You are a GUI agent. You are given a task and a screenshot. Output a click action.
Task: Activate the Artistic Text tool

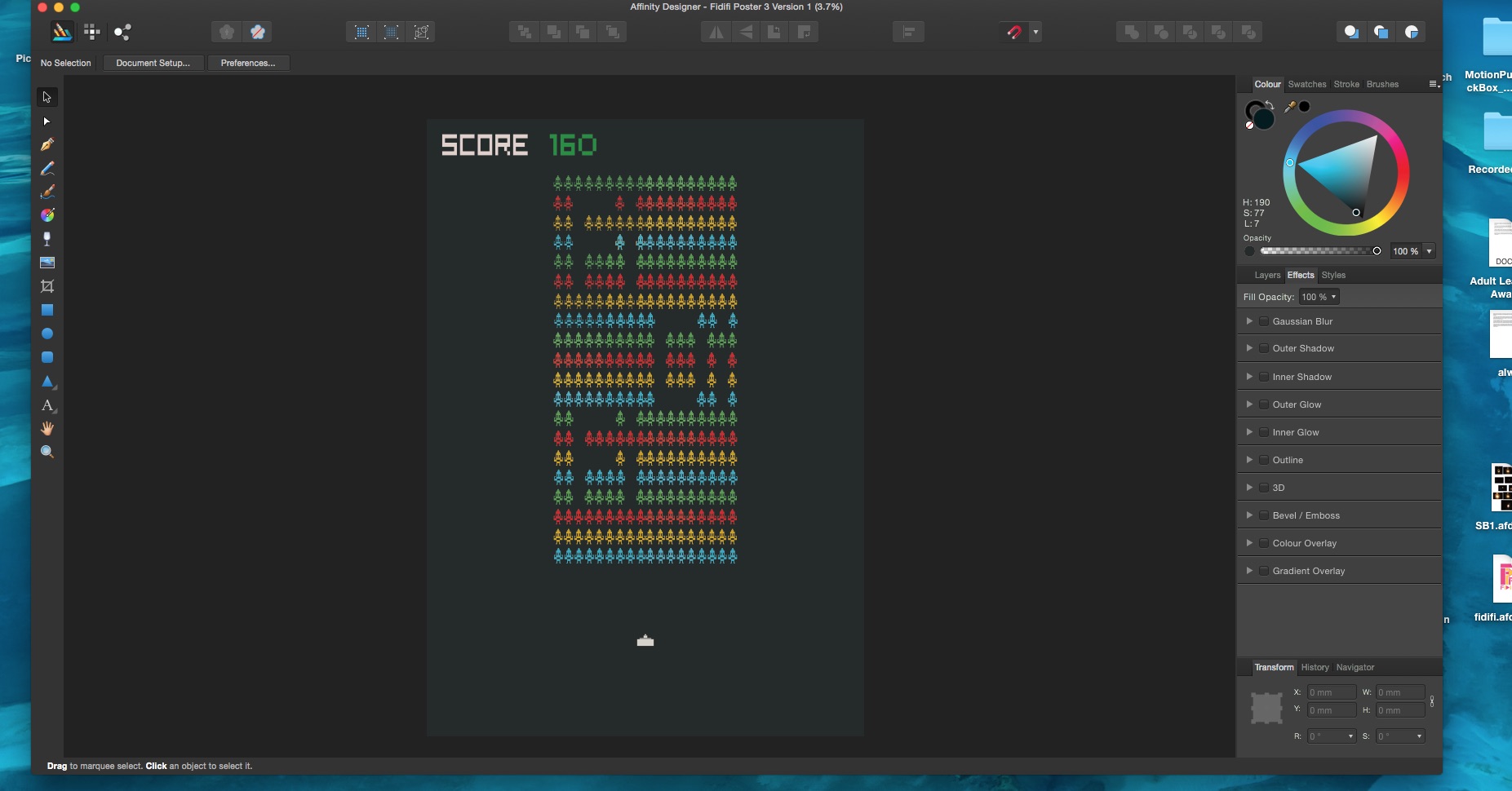[x=47, y=405]
